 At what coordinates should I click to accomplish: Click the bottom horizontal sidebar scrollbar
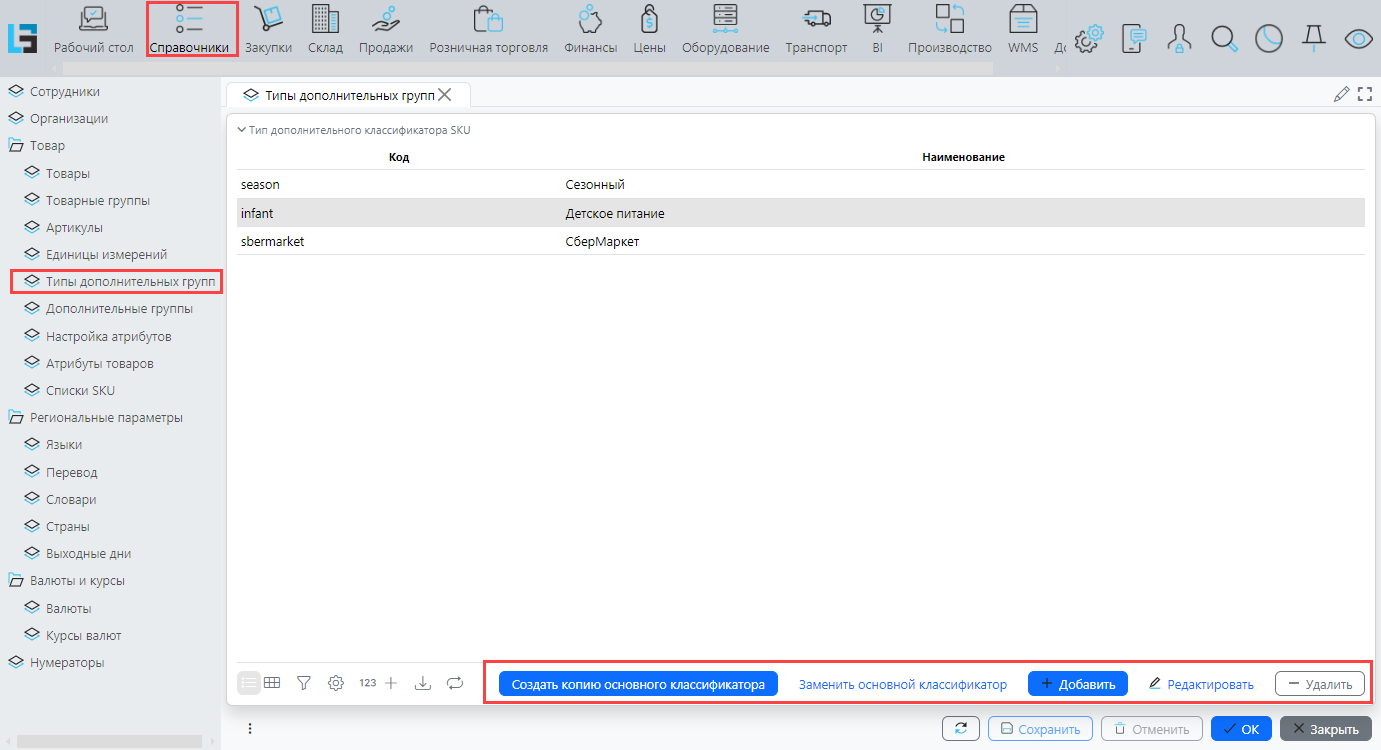pyautogui.click(x=110, y=741)
